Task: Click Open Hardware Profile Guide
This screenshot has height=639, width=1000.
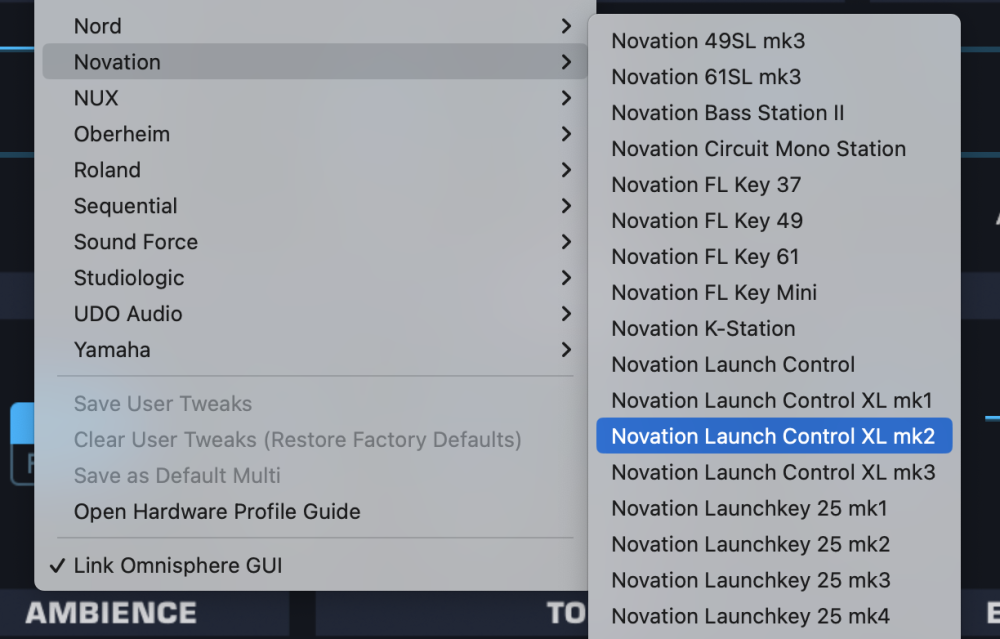Action: coord(217,512)
